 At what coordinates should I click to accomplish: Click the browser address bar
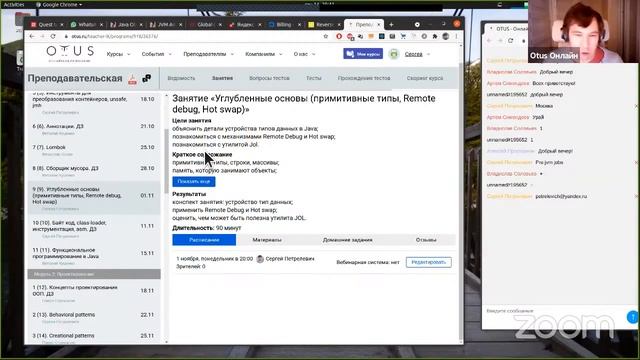tap(196, 36)
